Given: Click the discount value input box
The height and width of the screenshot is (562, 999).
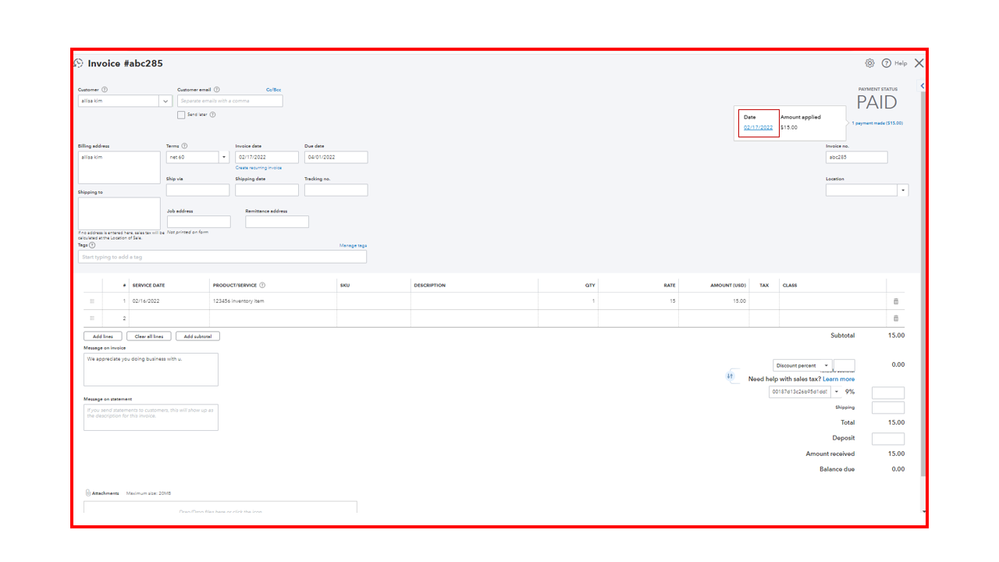Looking at the screenshot, I should coord(844,366).
